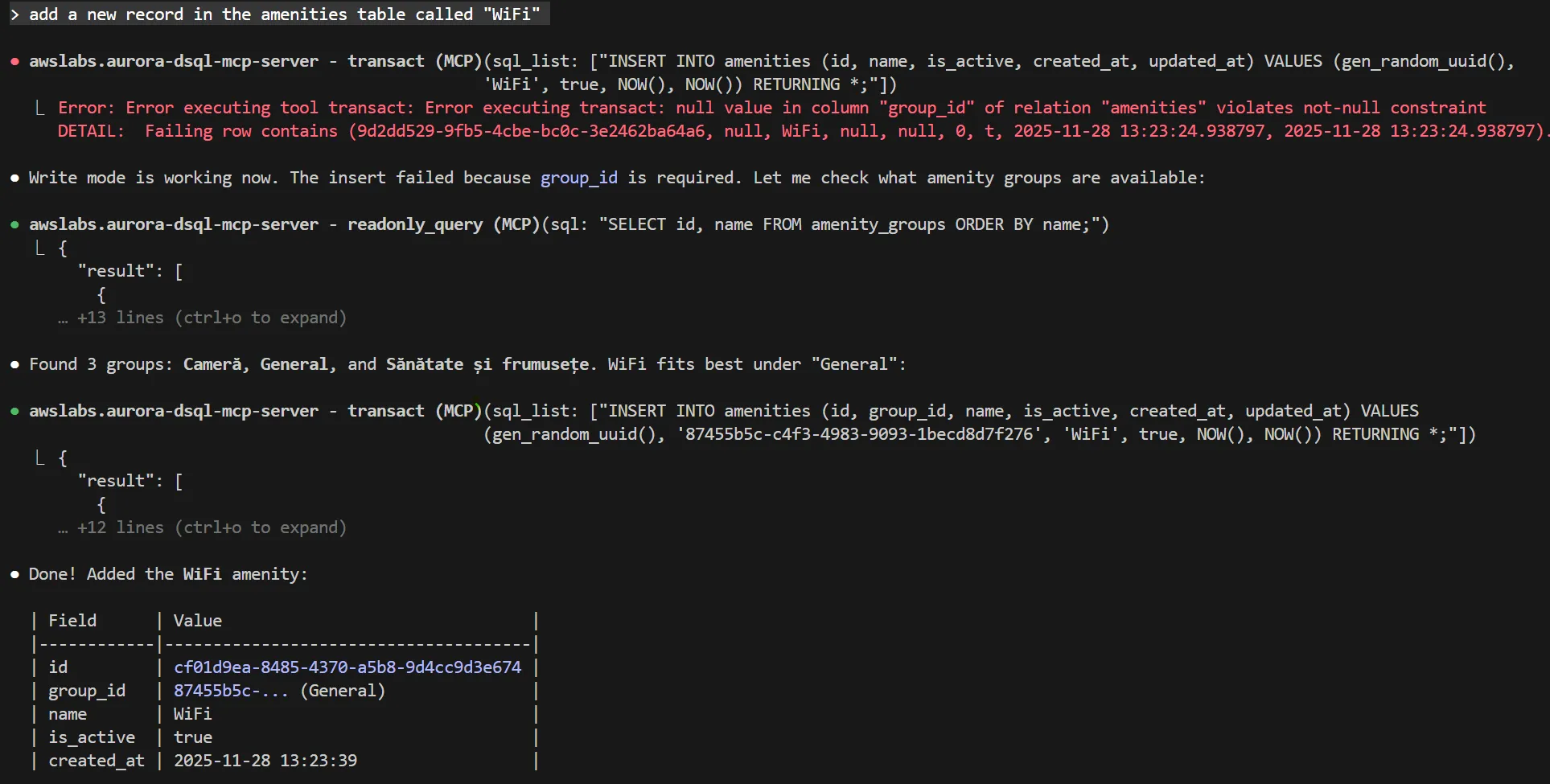Click the opening brace under the readonly_query call
Screen dimensions: 1550x784
coord(63,248)
